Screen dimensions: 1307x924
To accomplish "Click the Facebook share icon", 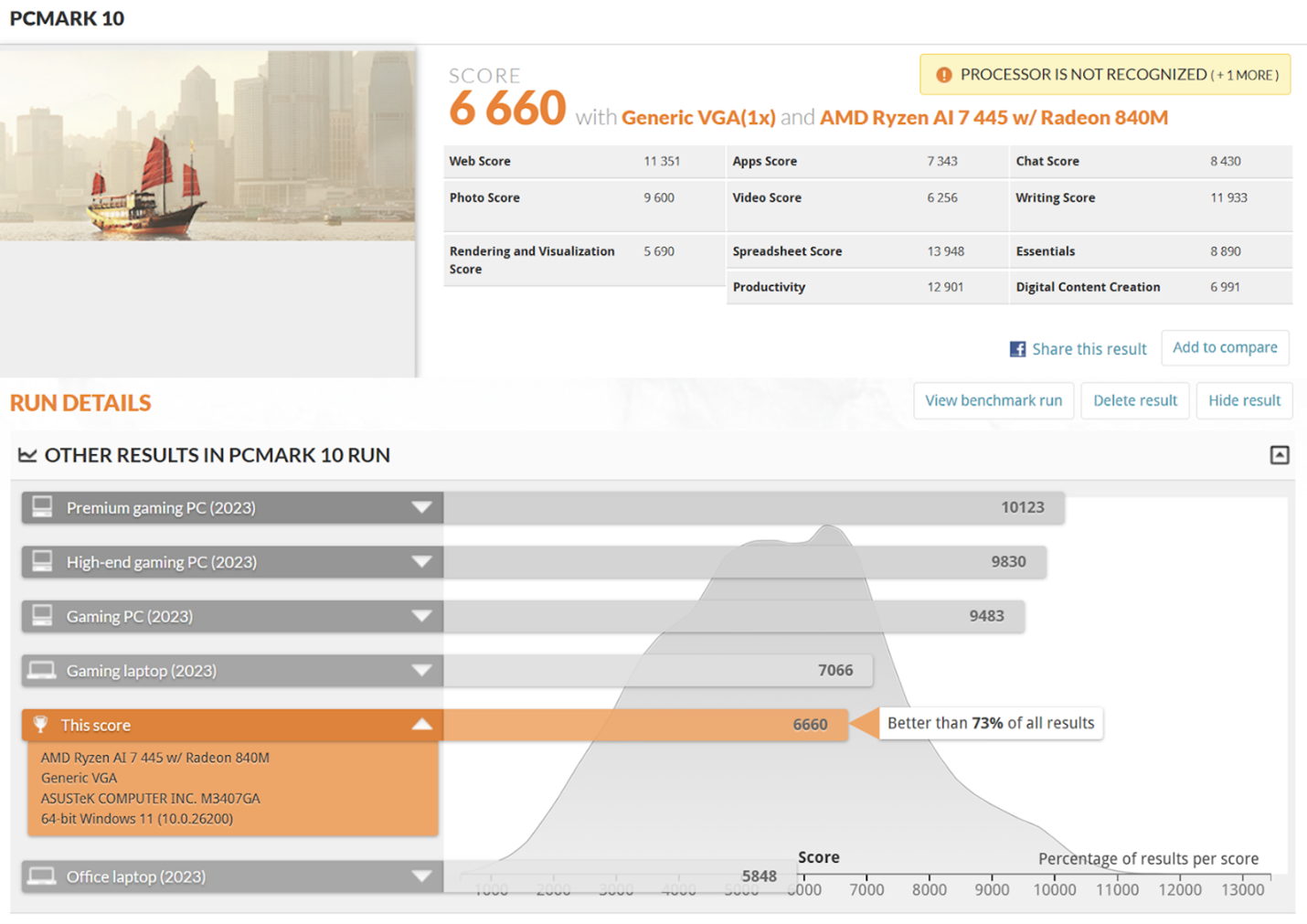I will point(1017,349).
